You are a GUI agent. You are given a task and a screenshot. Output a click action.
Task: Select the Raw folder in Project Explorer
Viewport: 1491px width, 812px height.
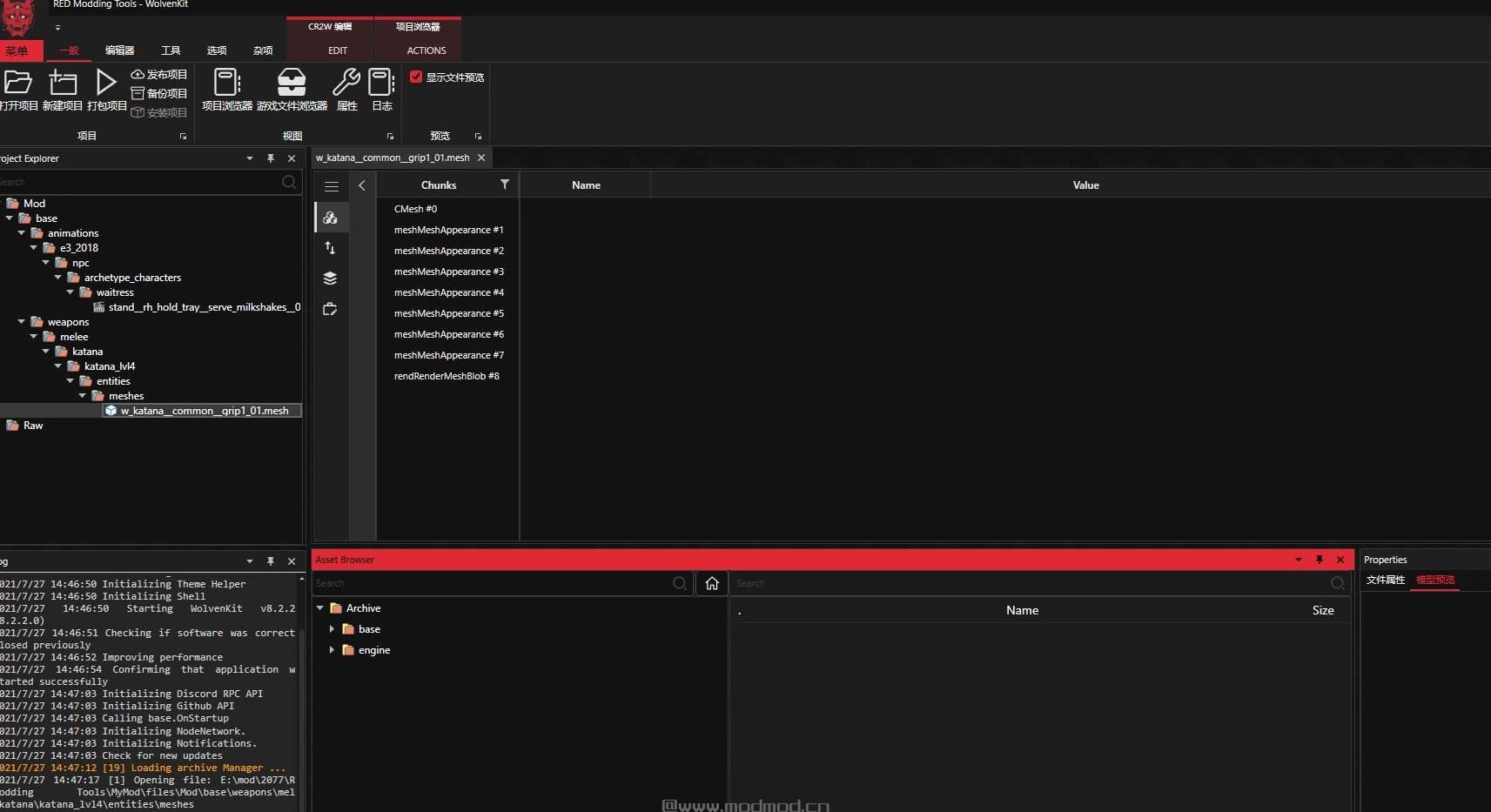[33, 426]
